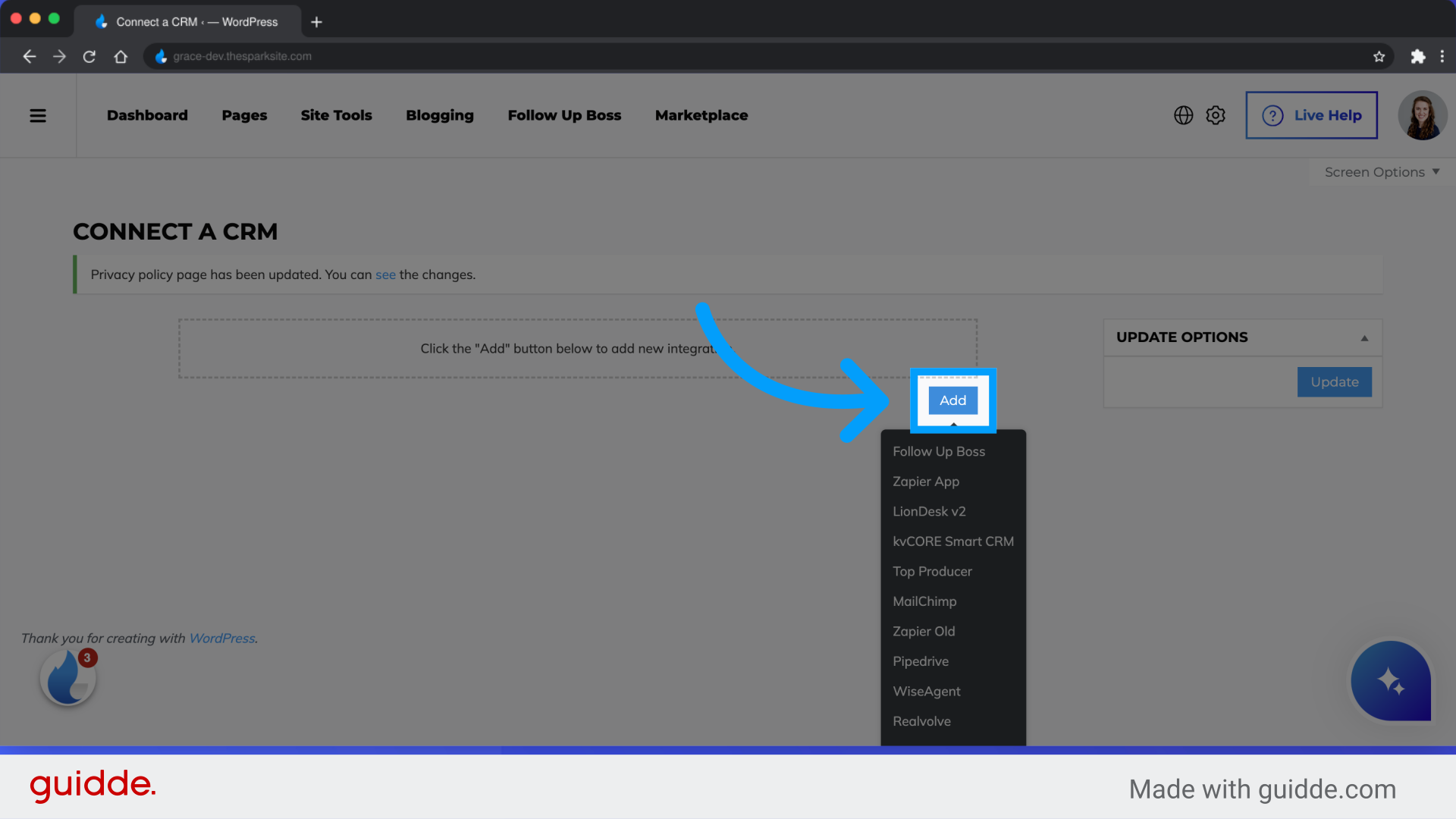Click the browser back arrow
The width and height of the screenshot is (1456, 819).
tap(29, 56)
